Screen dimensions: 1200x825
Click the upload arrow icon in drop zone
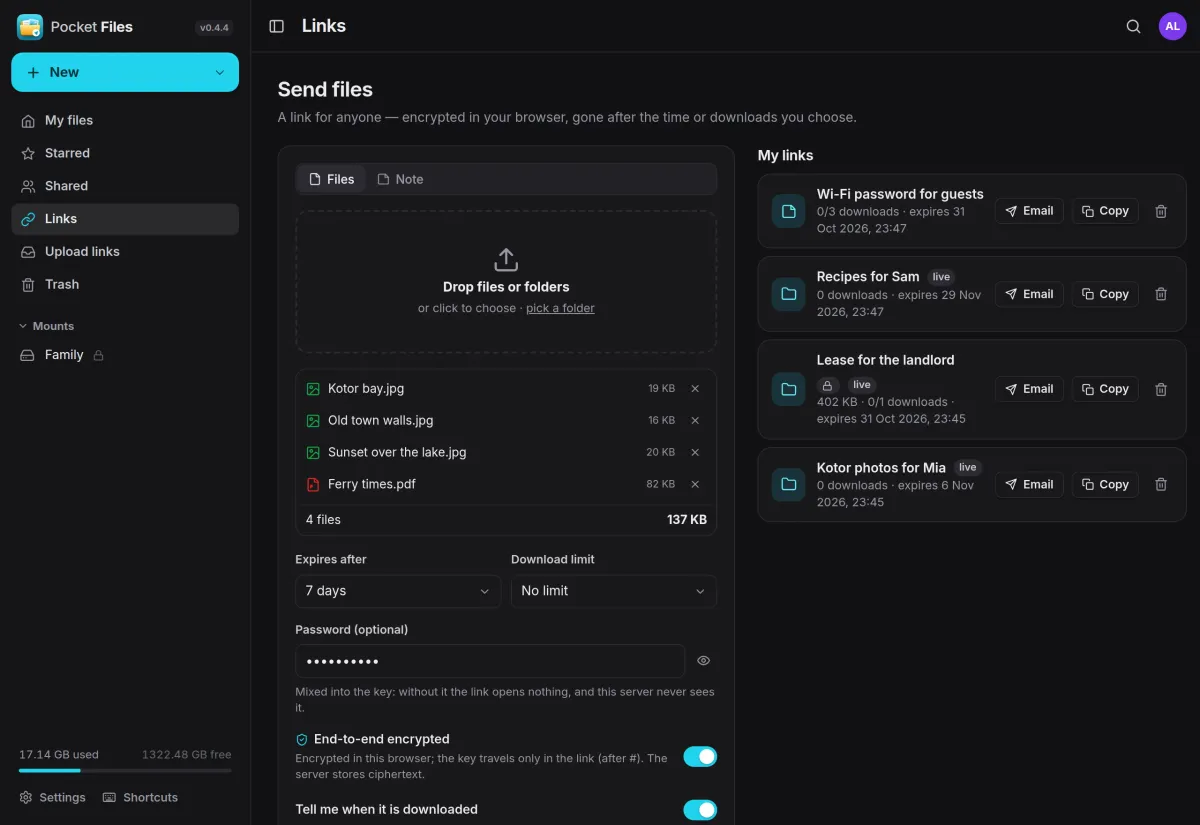coord(506,260)
